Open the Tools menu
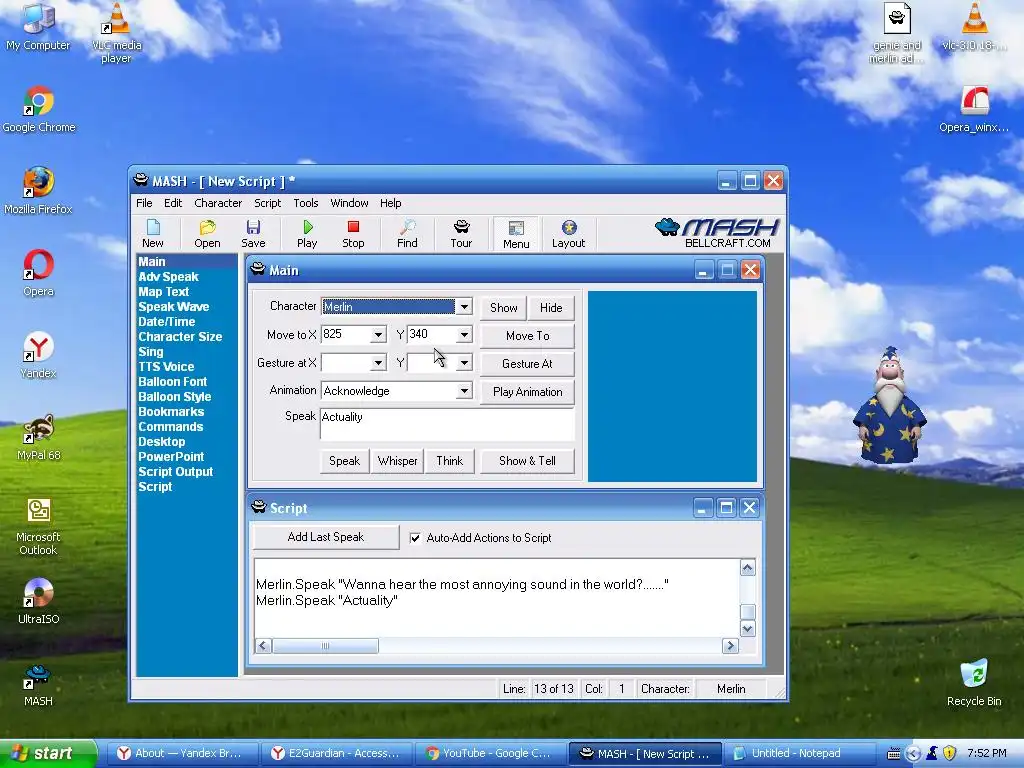1024x768 pixels. tap(306, 203)
